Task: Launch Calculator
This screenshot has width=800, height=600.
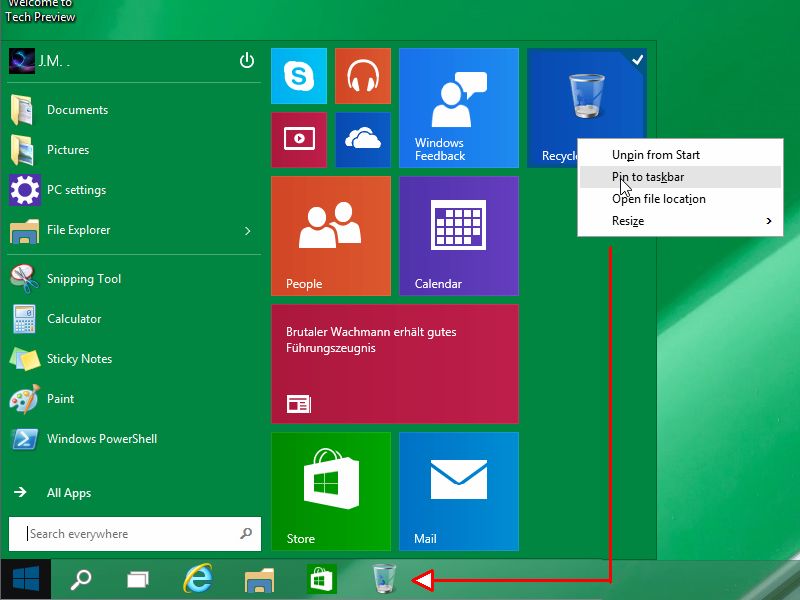Action: click(134, 319)
